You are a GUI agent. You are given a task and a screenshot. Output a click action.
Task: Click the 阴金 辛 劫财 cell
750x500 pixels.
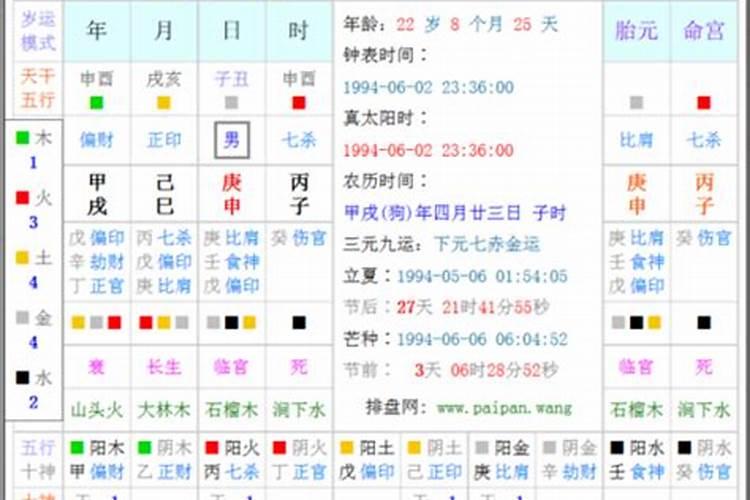[569, 460]
